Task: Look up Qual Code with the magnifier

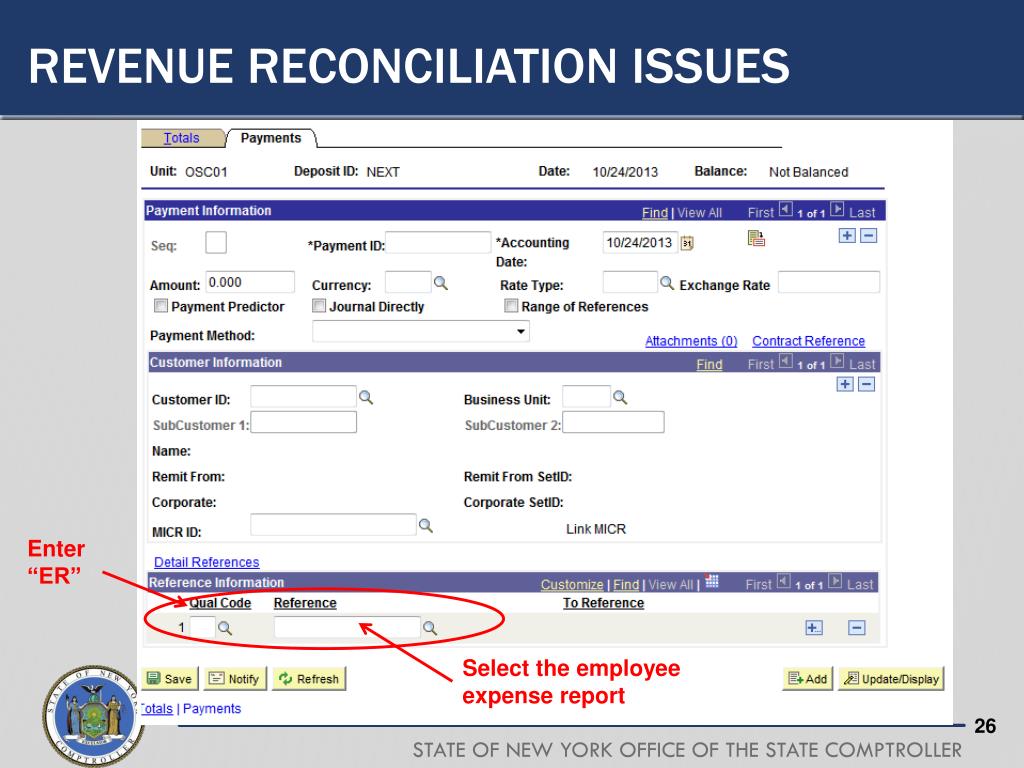Action: 225,628
